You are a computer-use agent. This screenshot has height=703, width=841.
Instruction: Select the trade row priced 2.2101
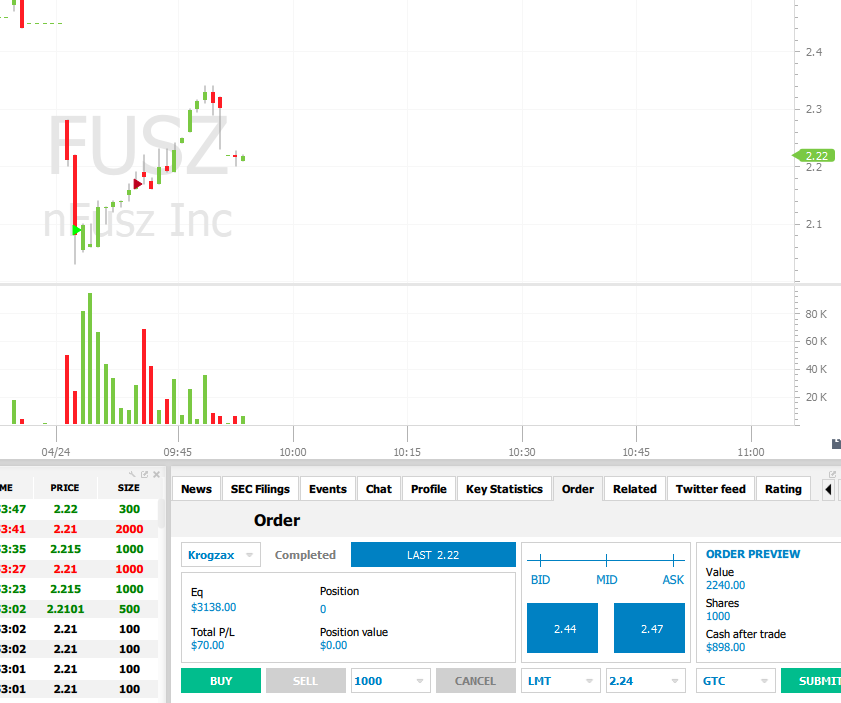pyautogui.click(x=79, y=609)
